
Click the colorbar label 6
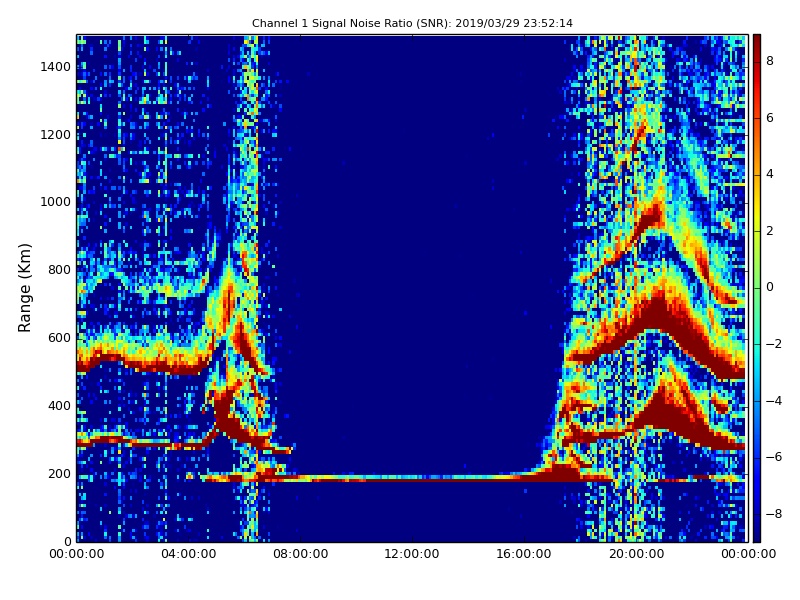point(770,118)
